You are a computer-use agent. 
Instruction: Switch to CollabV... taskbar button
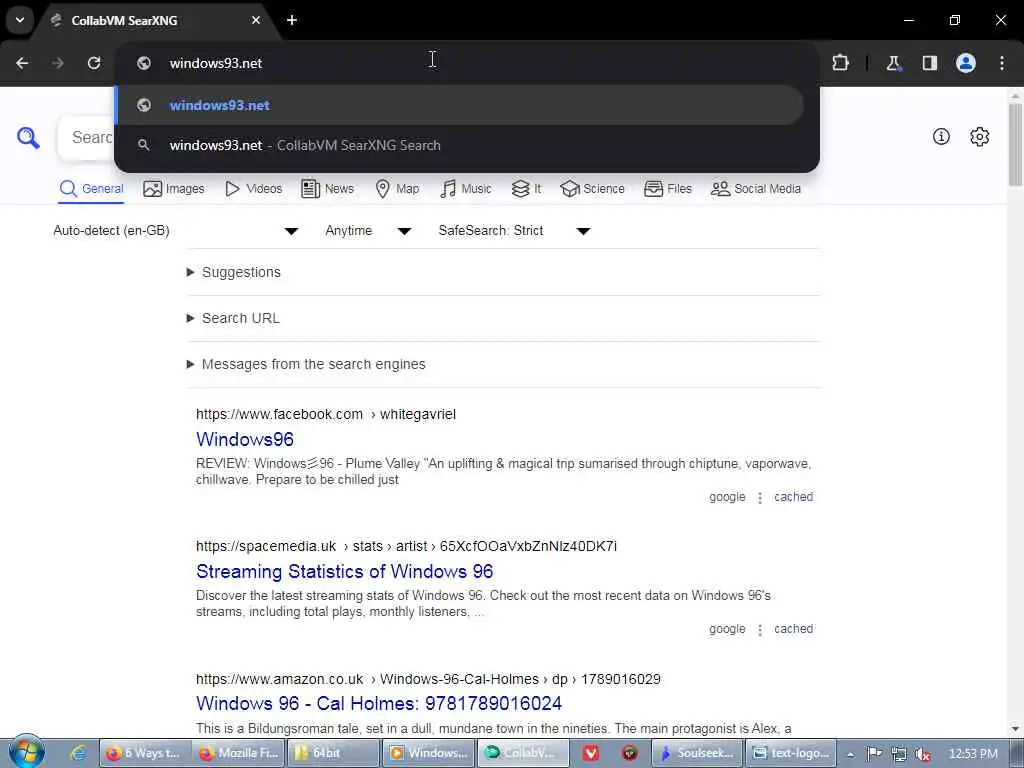[x=522, y=753]
